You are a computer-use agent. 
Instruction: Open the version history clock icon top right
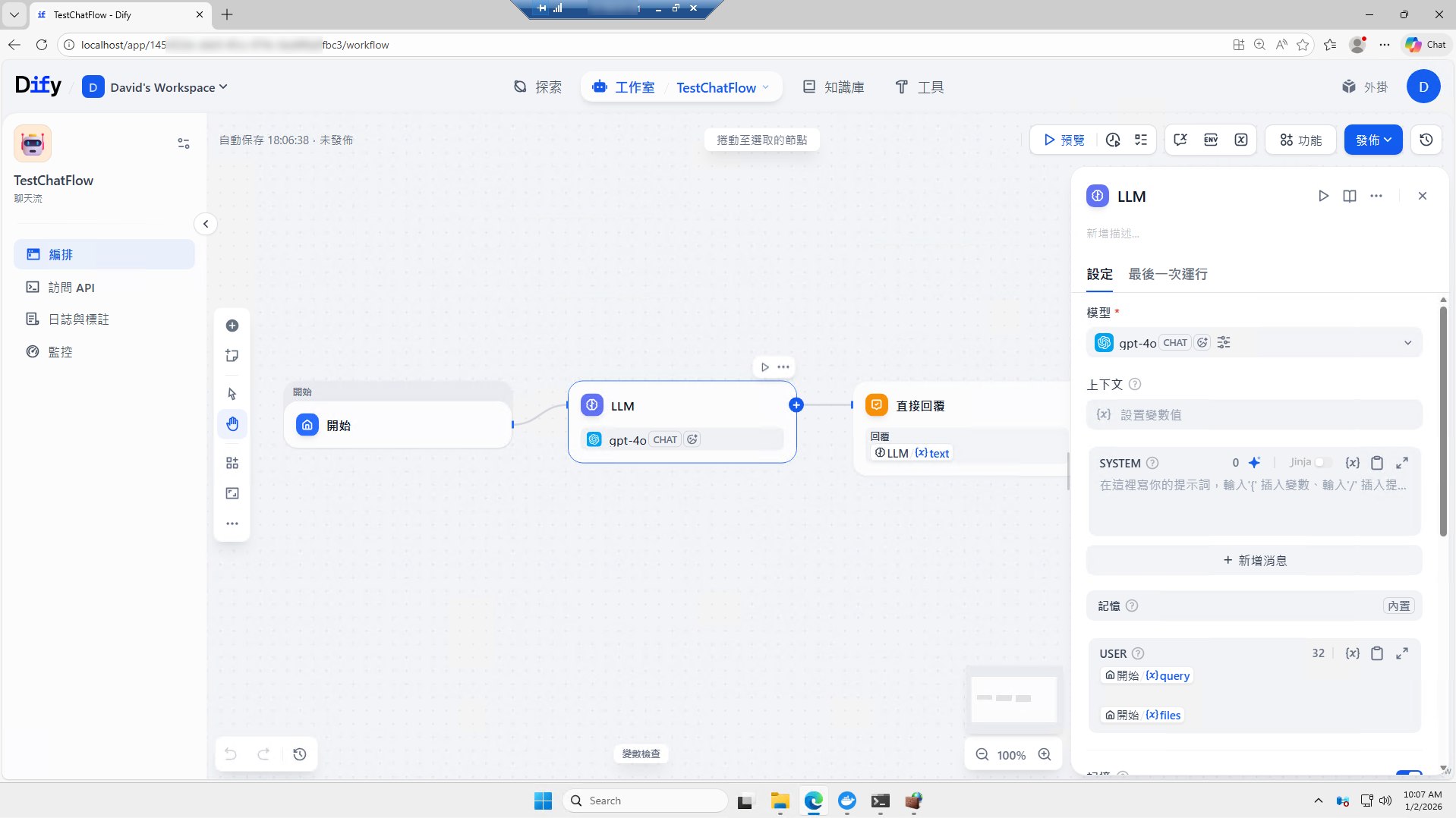(x=1426, y=140)
